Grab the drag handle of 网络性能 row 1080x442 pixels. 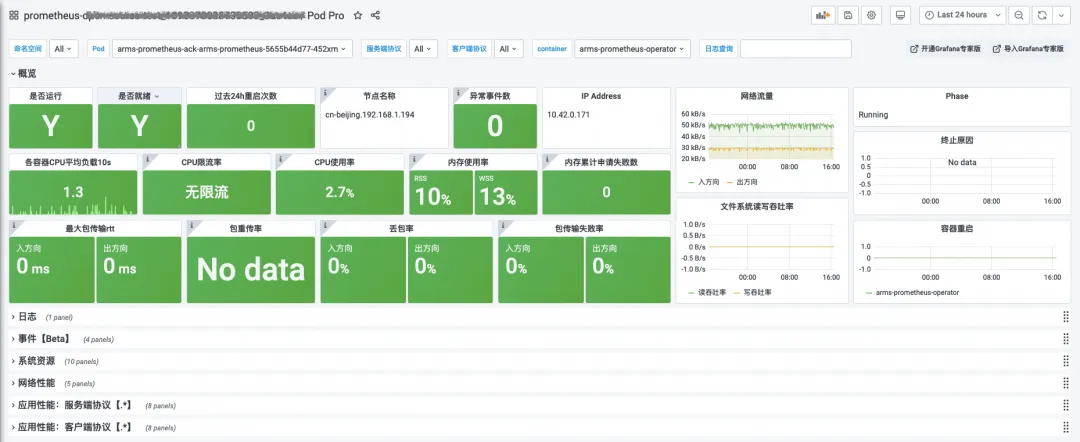[1066, 383]
